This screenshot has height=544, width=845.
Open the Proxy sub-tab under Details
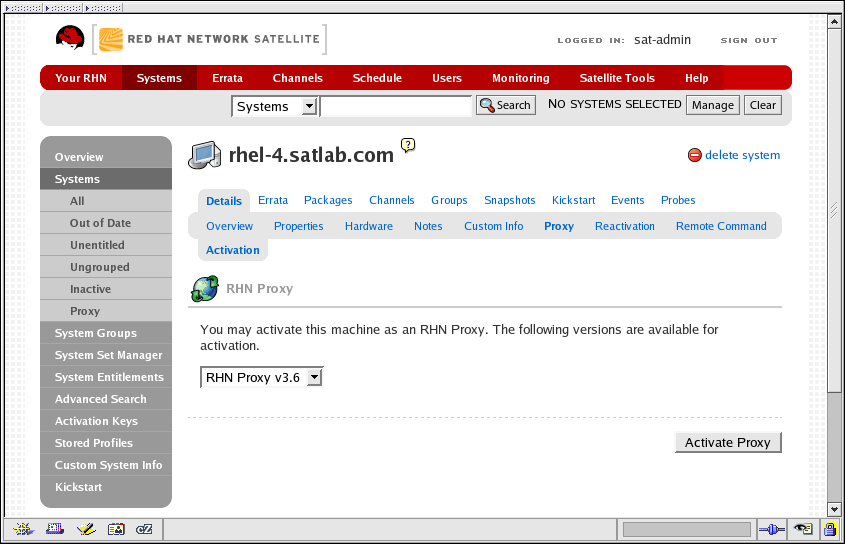point(559,226)
